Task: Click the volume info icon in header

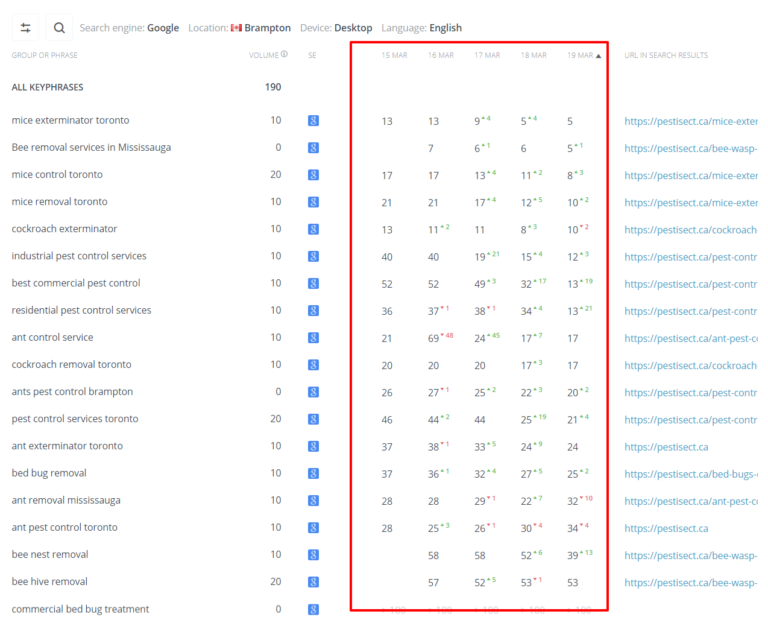Action: coord(284,54)
